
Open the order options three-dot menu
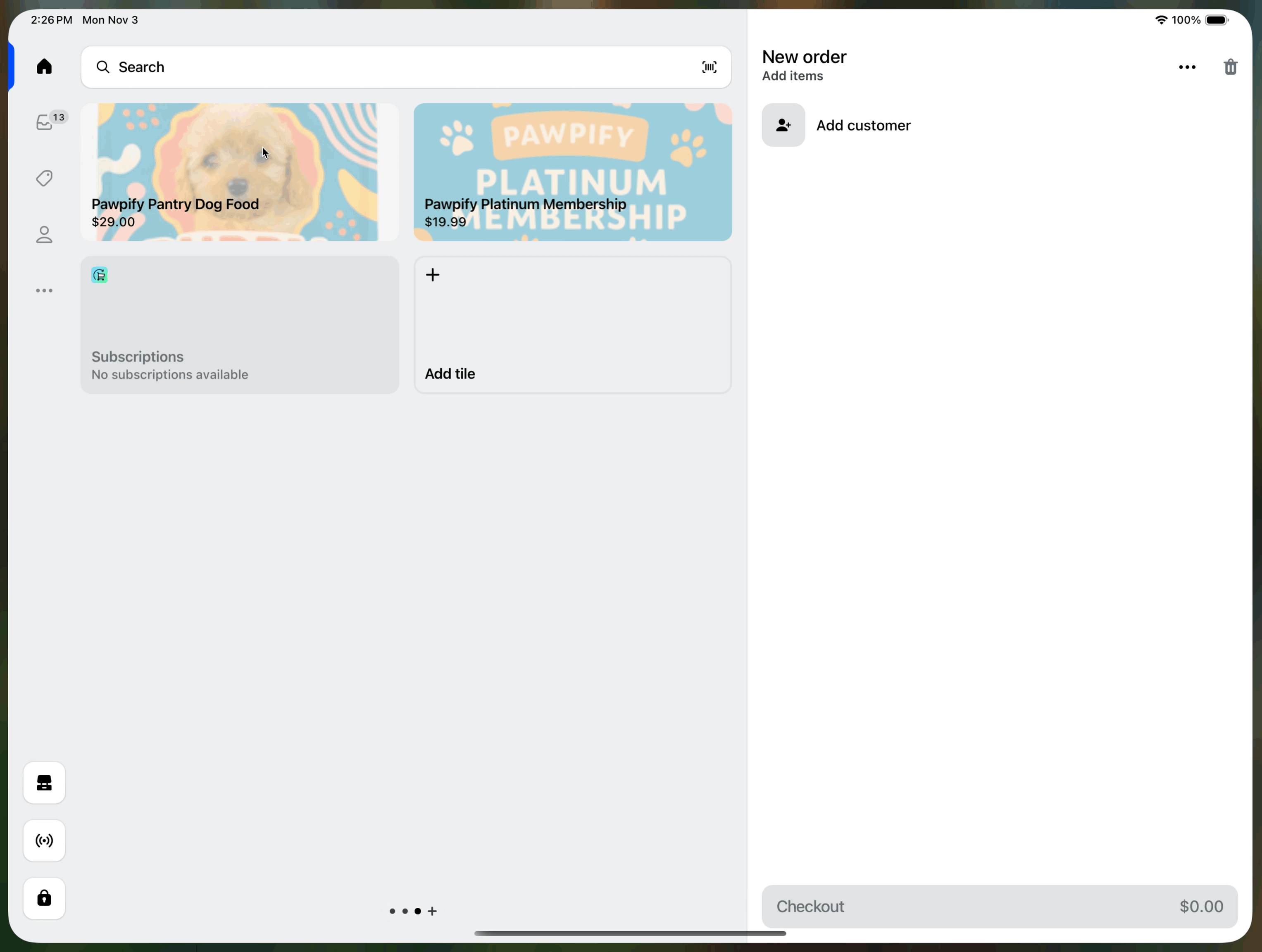(1187, 67)
